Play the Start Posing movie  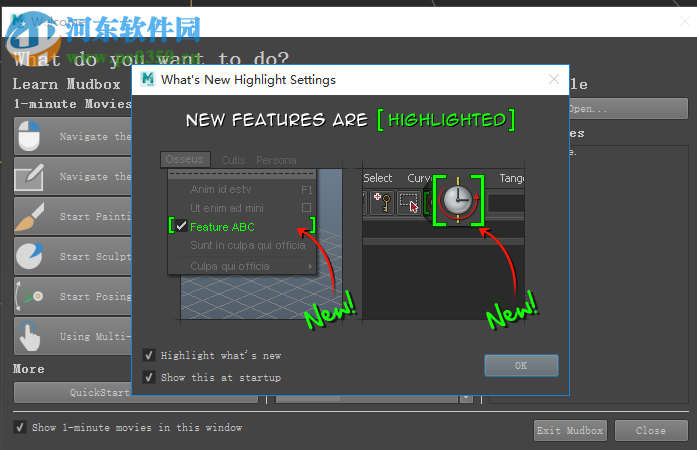pos(73,296)
